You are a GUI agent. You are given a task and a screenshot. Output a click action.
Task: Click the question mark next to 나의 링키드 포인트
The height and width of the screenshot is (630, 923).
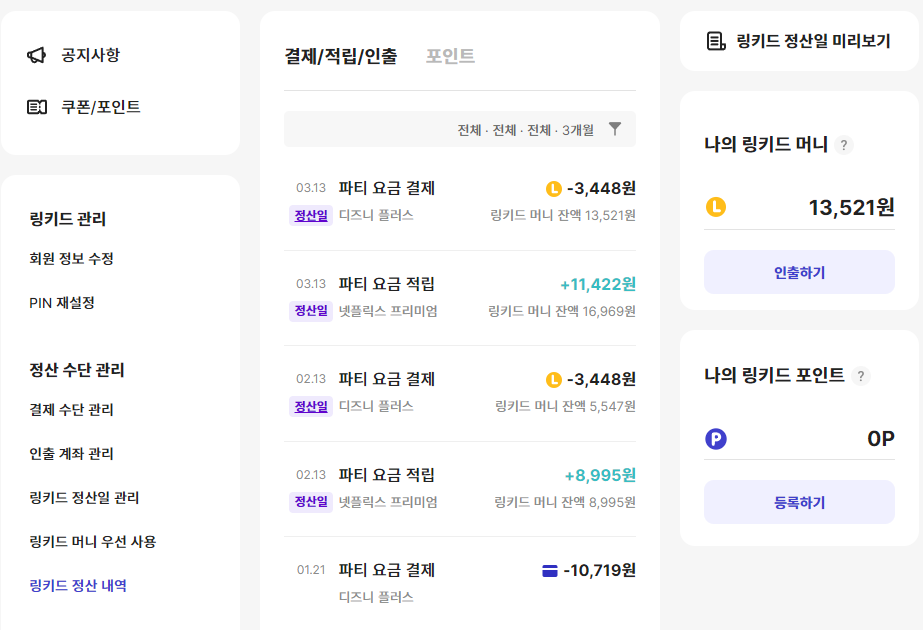(861, 376)
